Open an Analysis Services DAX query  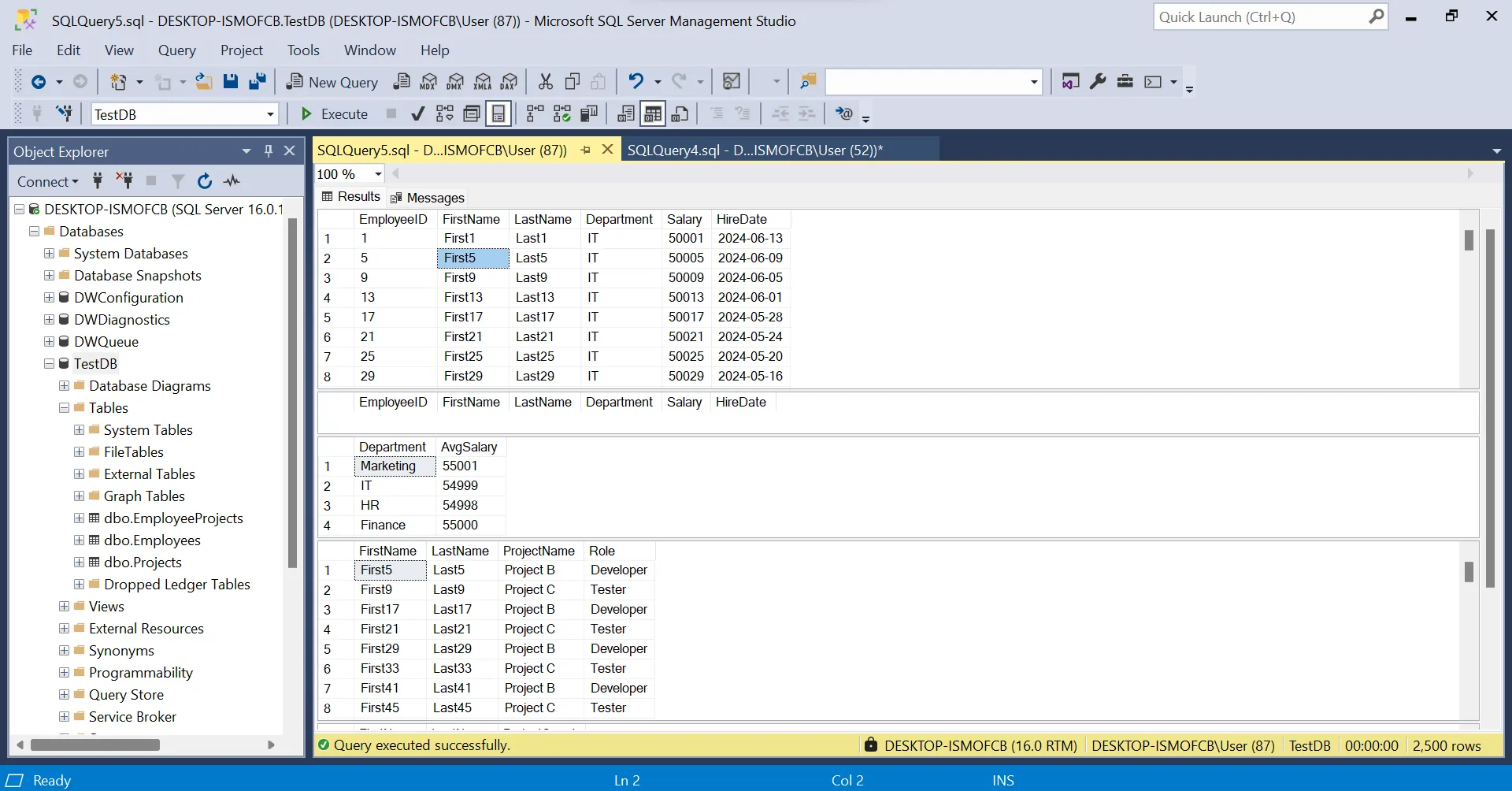(510, 82)
